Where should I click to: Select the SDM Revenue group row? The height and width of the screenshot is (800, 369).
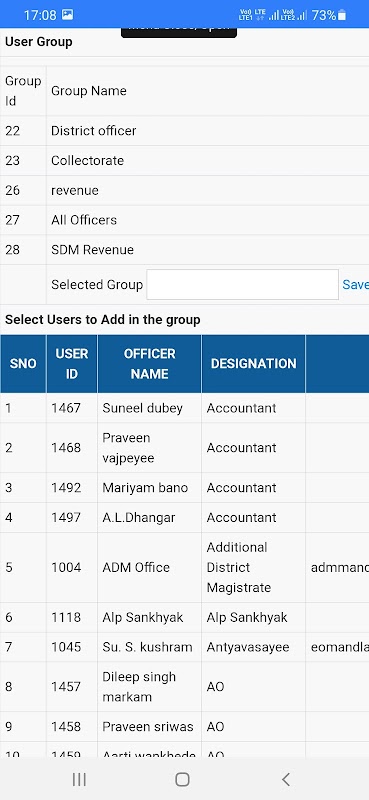pos(184,250)
